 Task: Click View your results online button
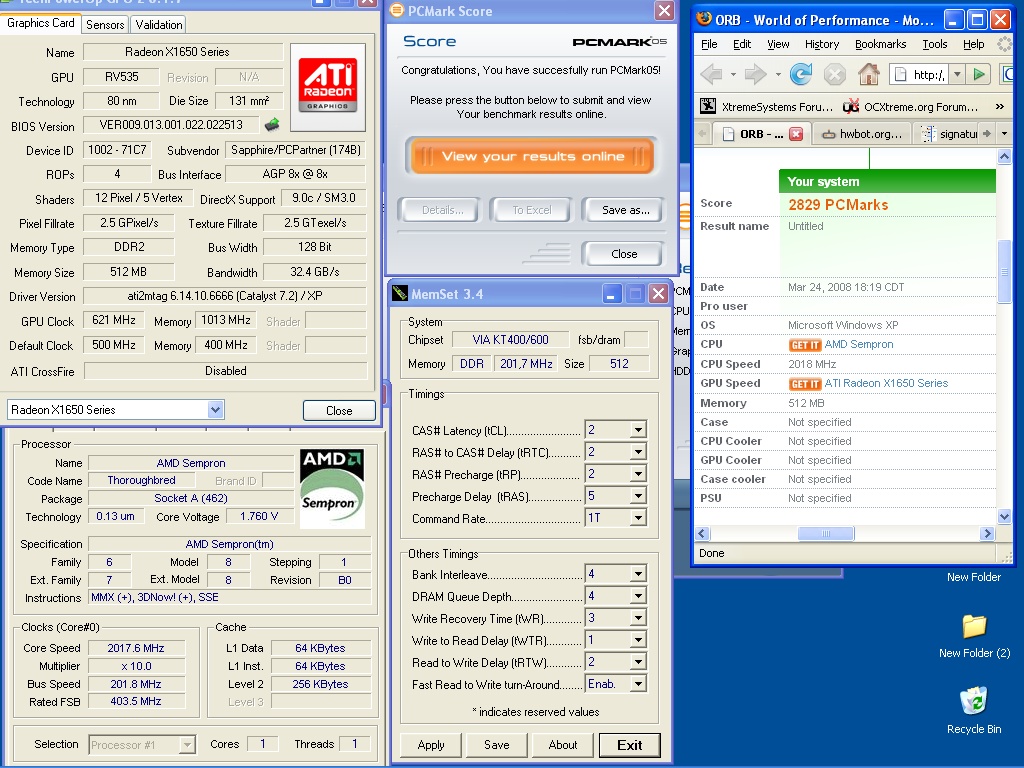pyautogui.click(x=532, y=156)
